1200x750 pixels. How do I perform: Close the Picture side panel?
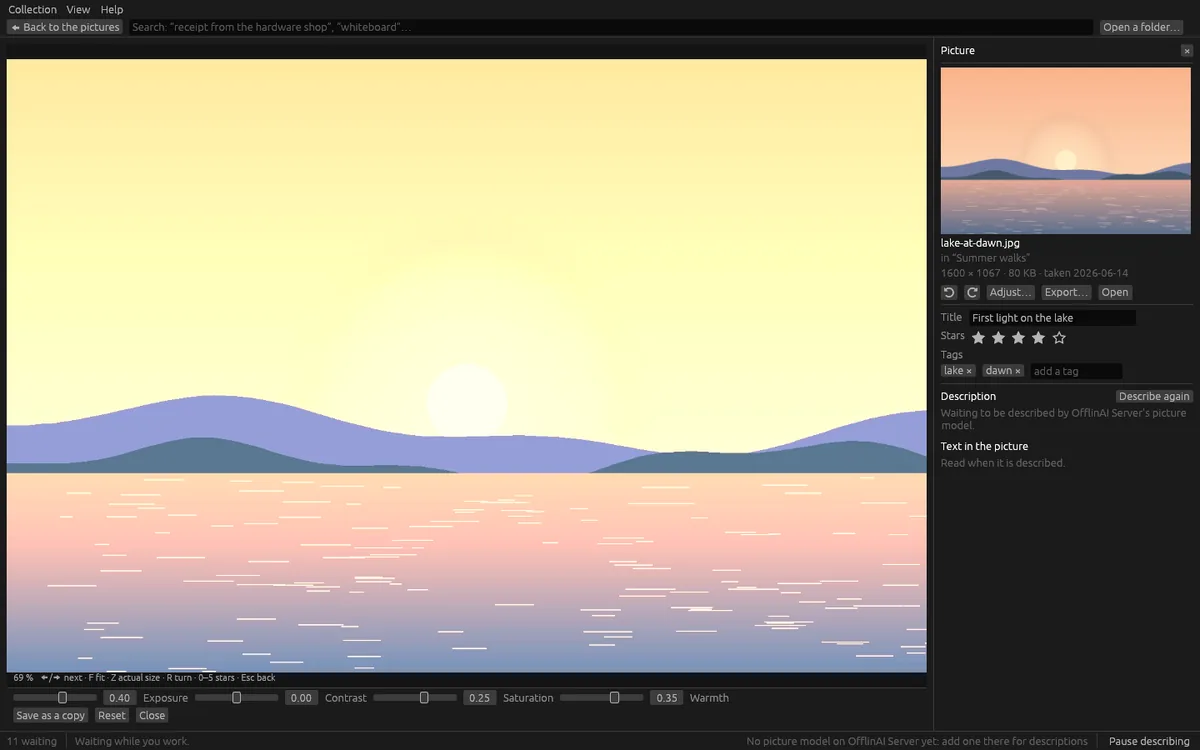click(1186, 50)
